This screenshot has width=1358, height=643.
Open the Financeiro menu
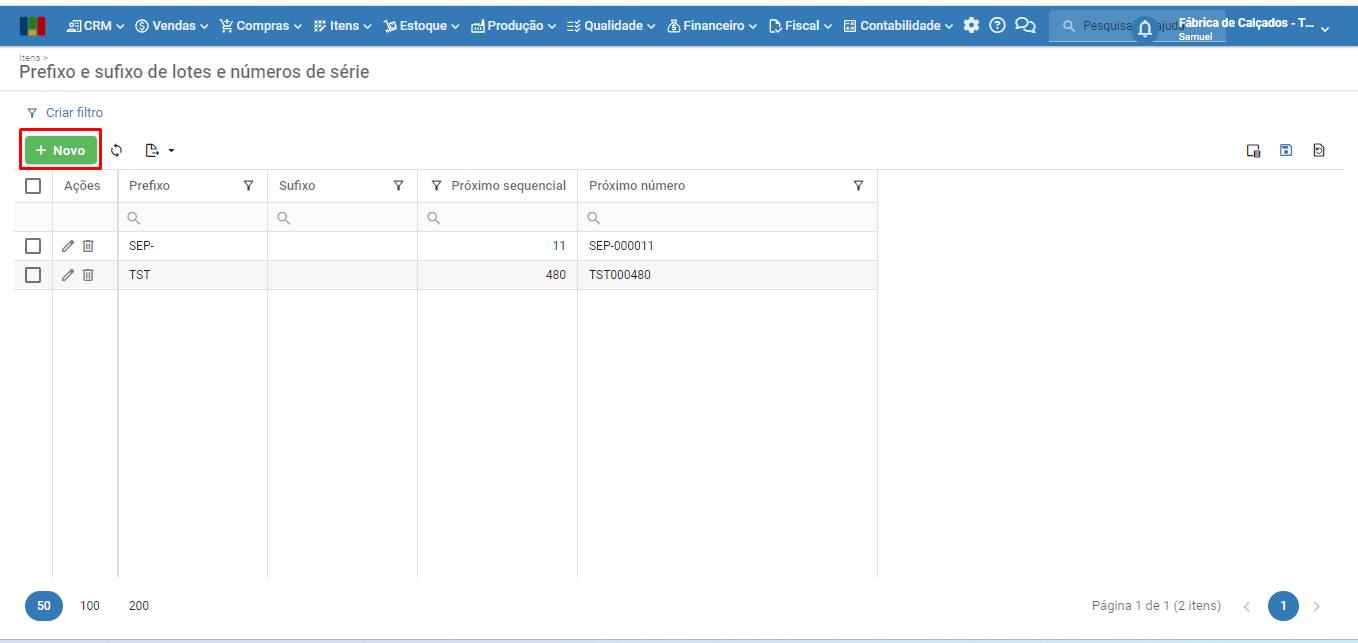point(711,26)
